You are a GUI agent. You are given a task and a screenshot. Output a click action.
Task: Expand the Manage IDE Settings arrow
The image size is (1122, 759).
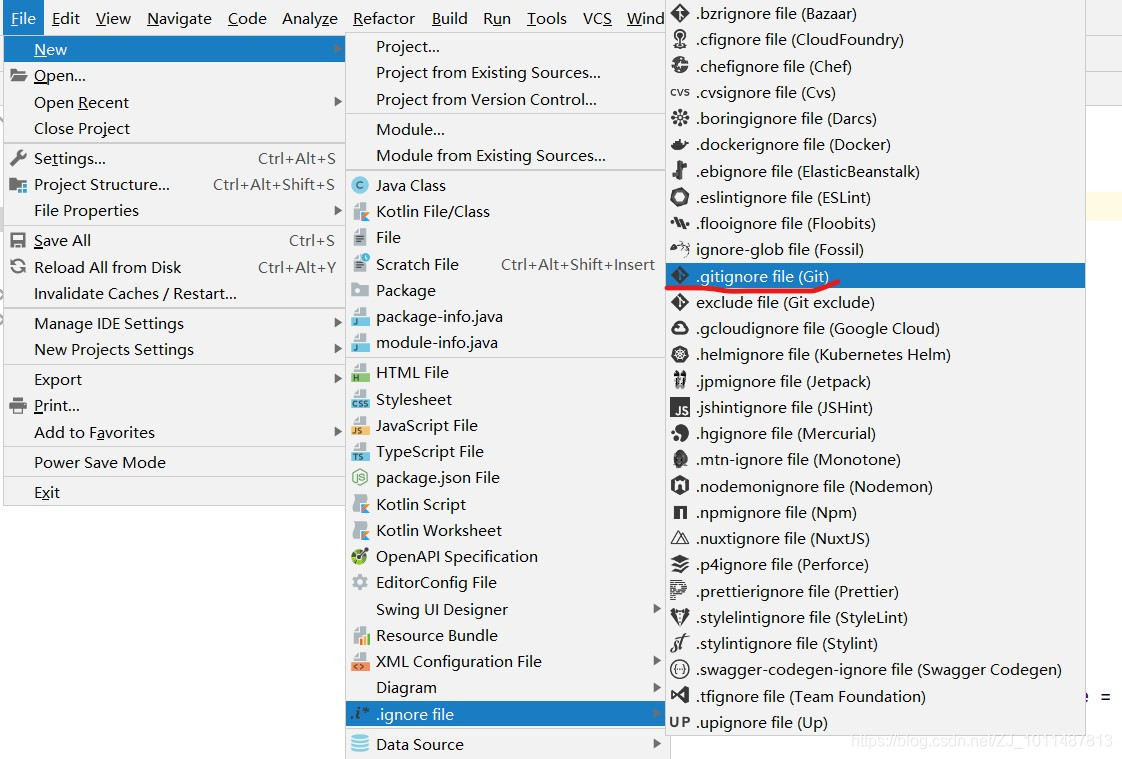point(338,323)
